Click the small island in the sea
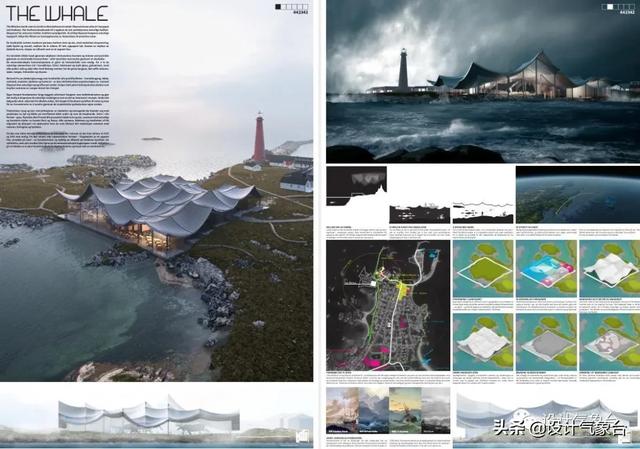 [151, 139]
